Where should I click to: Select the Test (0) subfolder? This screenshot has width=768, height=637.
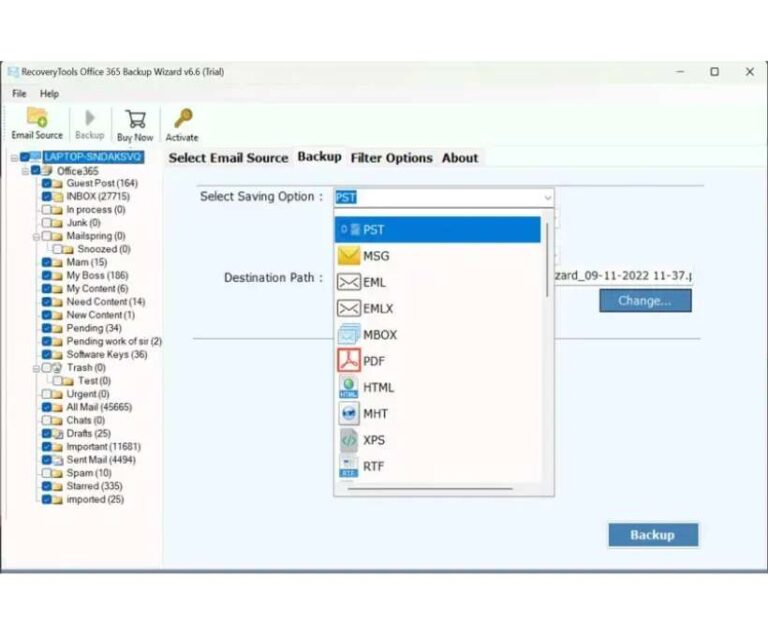click(x=94, y=381)
